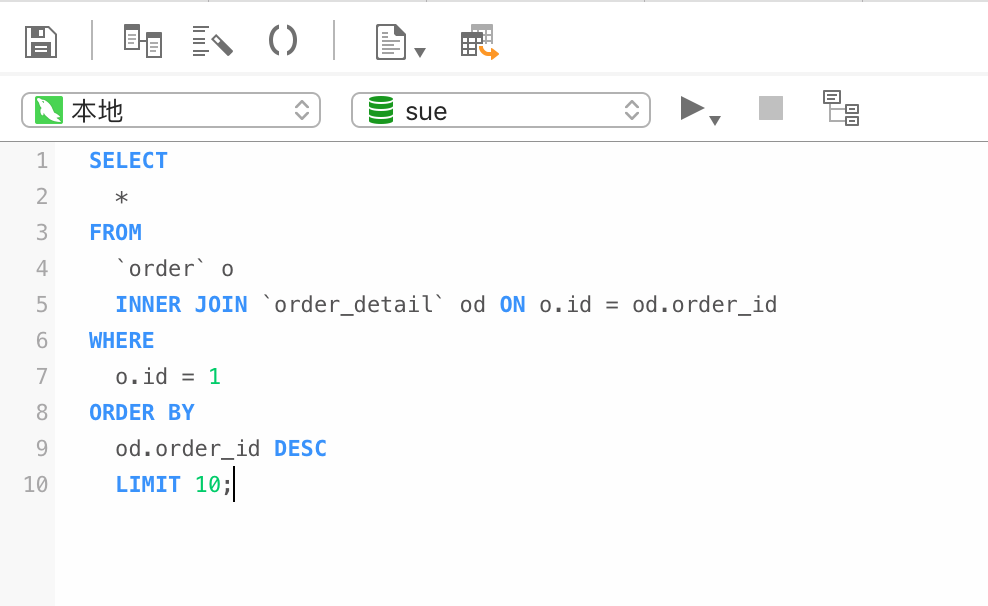This screenshot has height=606, width=988.
Task: Open the 本地 connection selector
Action: (x=170, y=111)
